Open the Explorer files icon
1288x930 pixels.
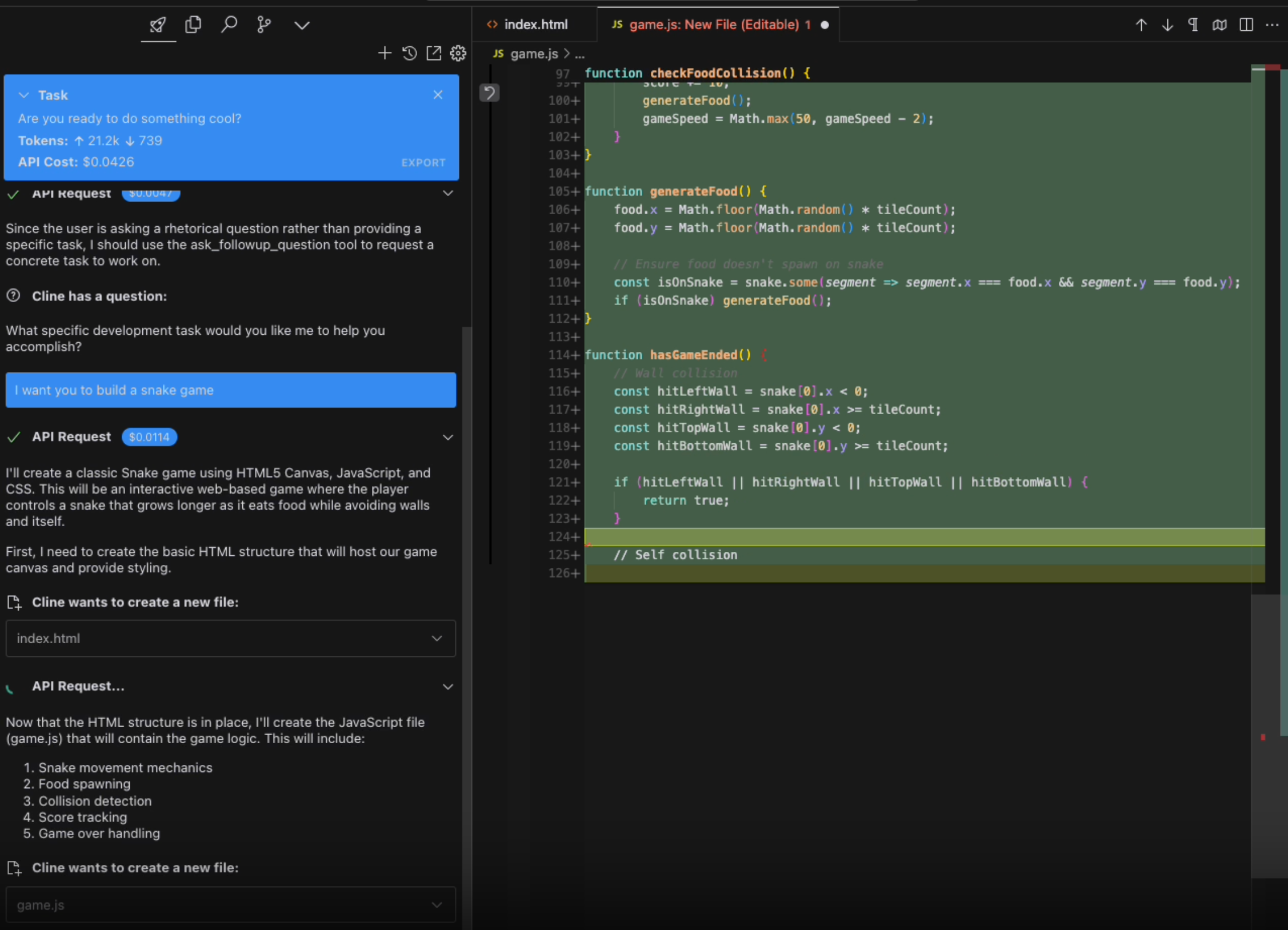[x=193, y=25]
